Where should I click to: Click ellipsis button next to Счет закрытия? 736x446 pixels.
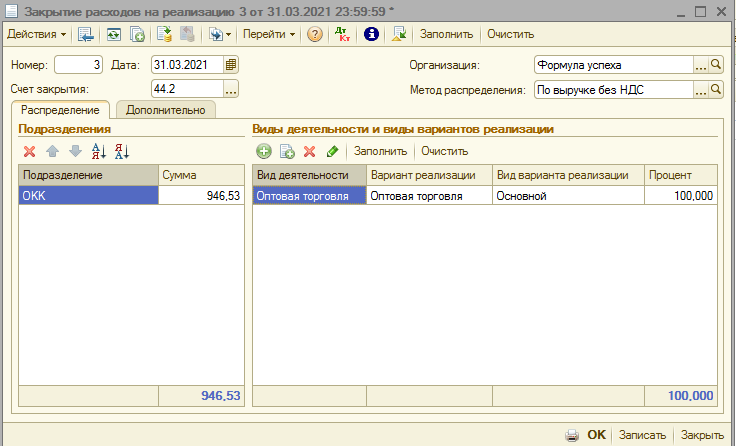point(231,90)
